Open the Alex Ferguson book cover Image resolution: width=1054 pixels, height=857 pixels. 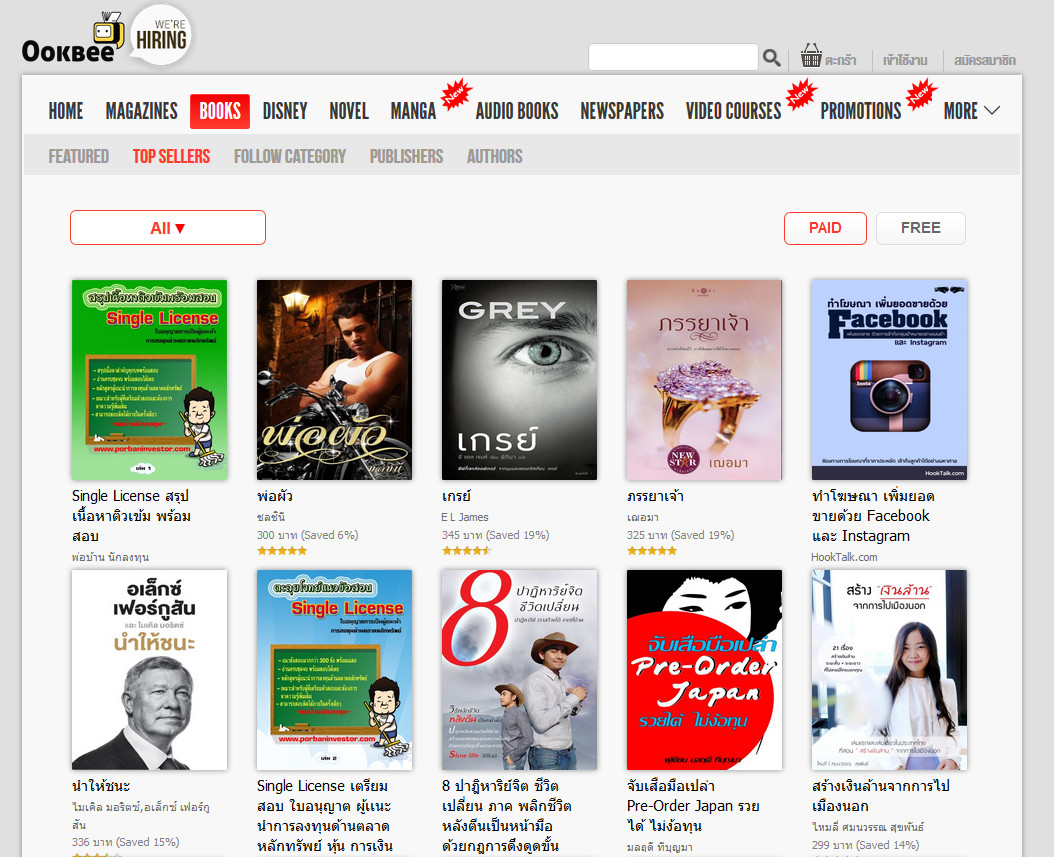pos(149,669)
